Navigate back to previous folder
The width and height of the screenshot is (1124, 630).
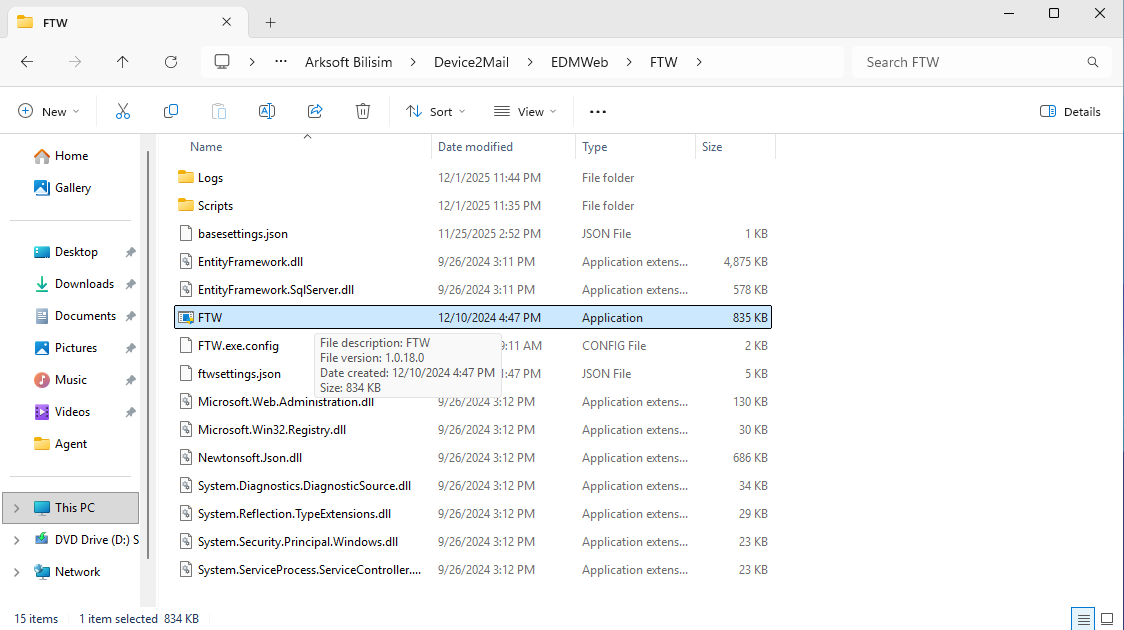pos(27,62)
